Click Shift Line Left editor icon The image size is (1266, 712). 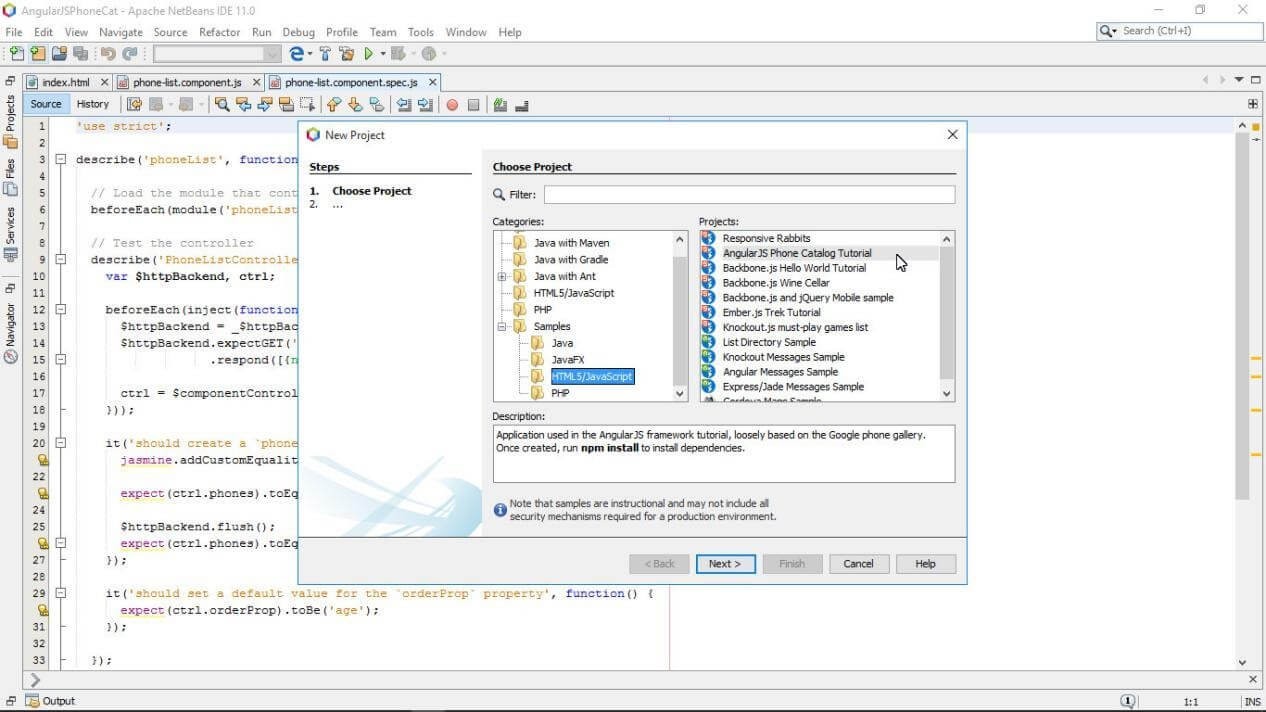pyautogui.click(x=404, y=104)
